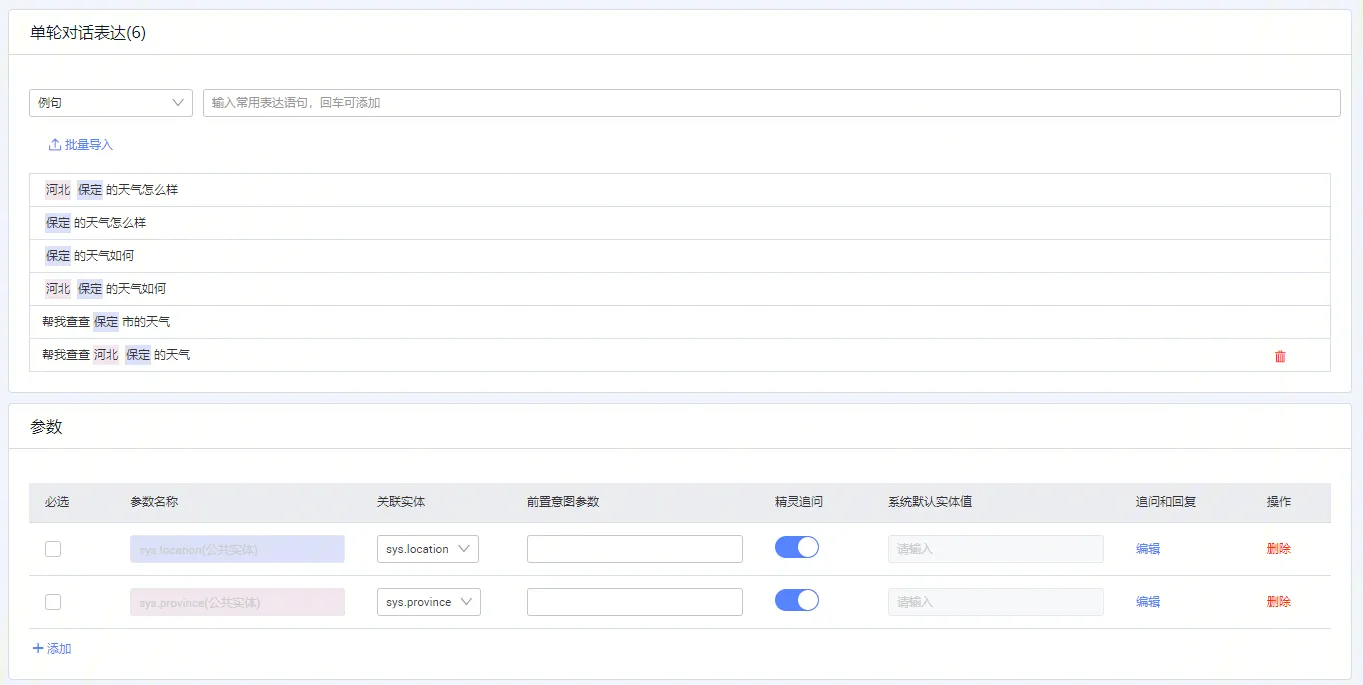Viewport: 1363px width, 685px height.
Task: Open the 例句 type dropdown
Action: [111, 103]
